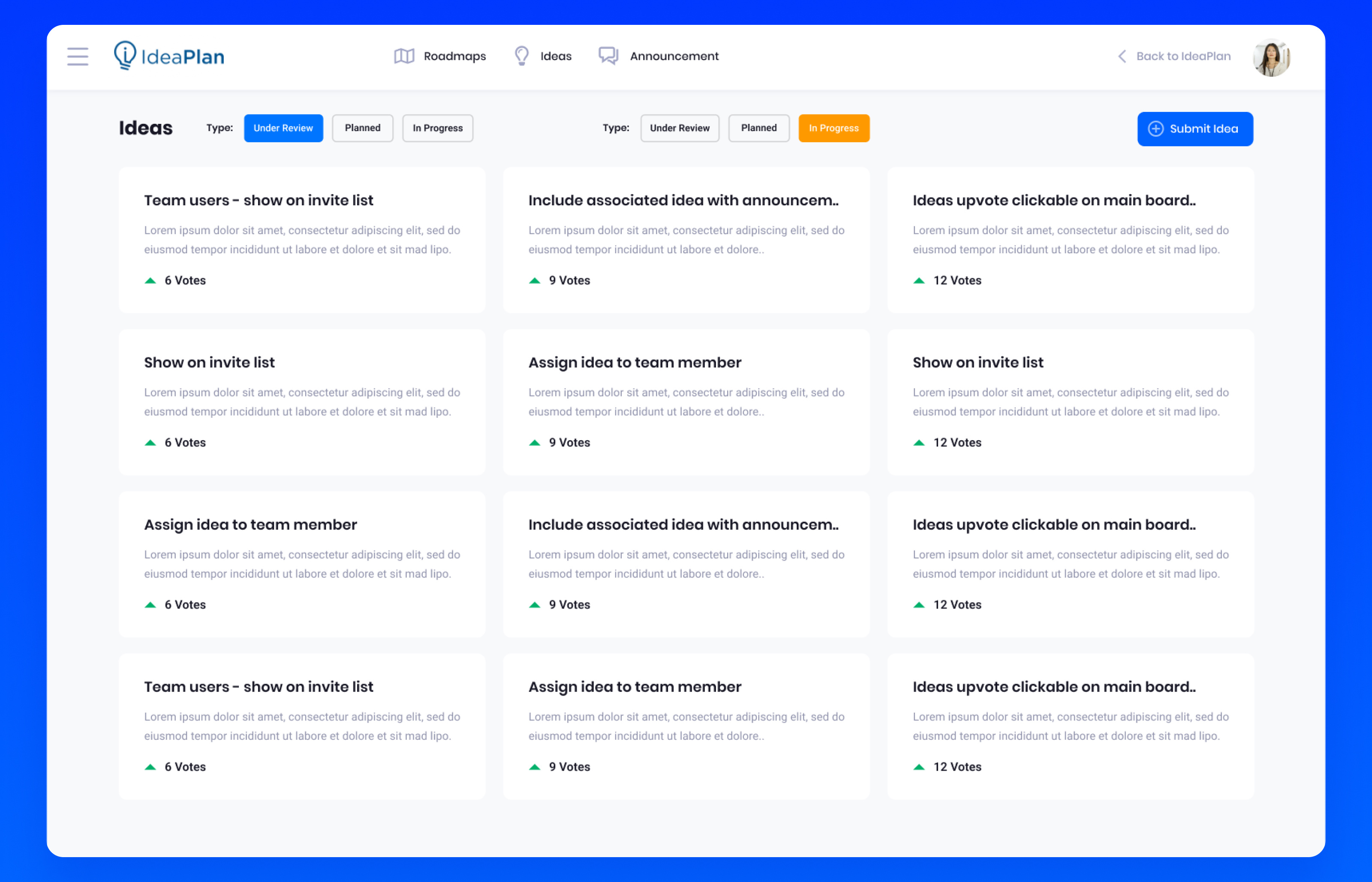The width and height of the screenshot is (1372, 882).
Task: Click the plus icon on Submit Idea
Action: tap(1157, 129)
